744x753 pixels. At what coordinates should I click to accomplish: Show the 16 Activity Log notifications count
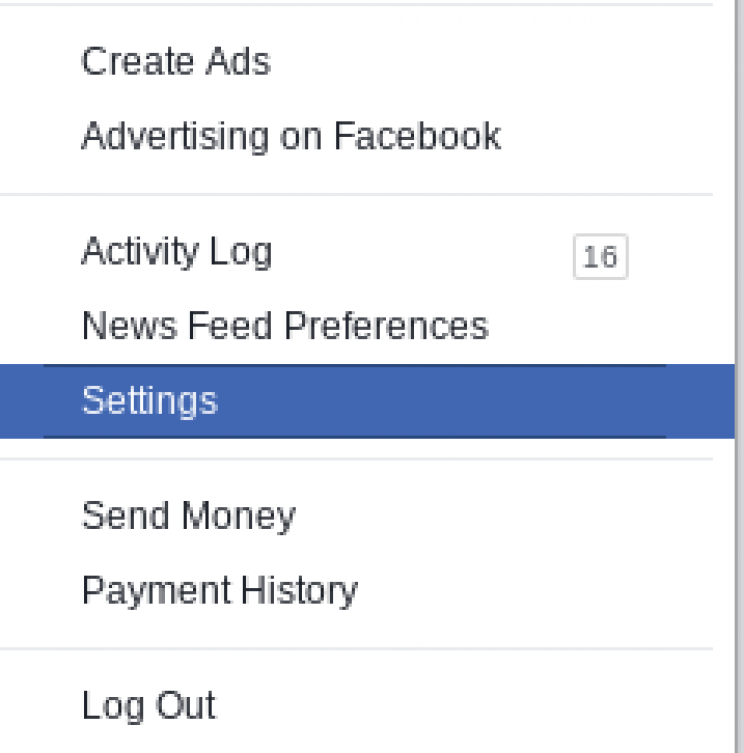[x=600, y=257]
